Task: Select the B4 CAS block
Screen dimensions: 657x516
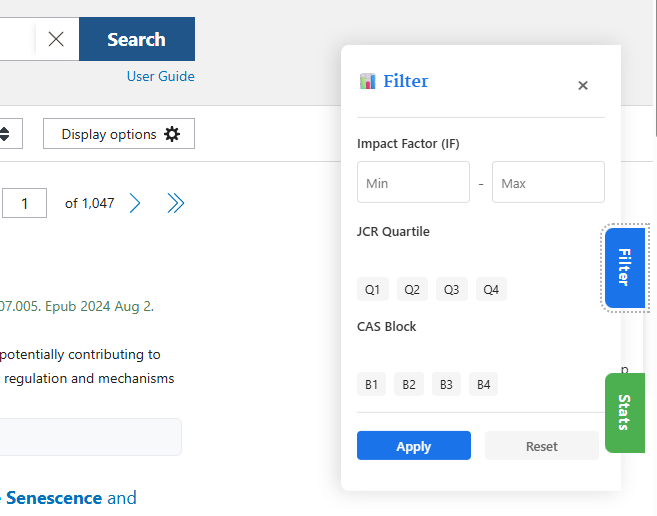Action: pos(484,384)
